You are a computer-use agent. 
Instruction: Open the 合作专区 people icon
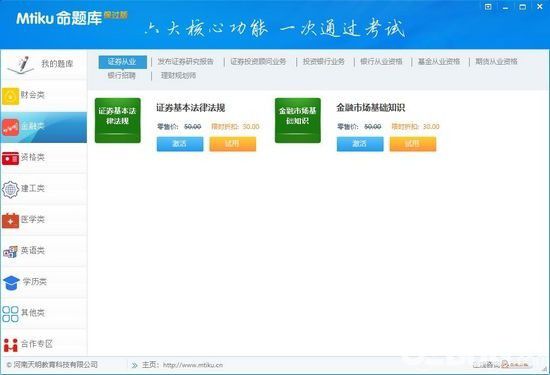pos(11,345)
